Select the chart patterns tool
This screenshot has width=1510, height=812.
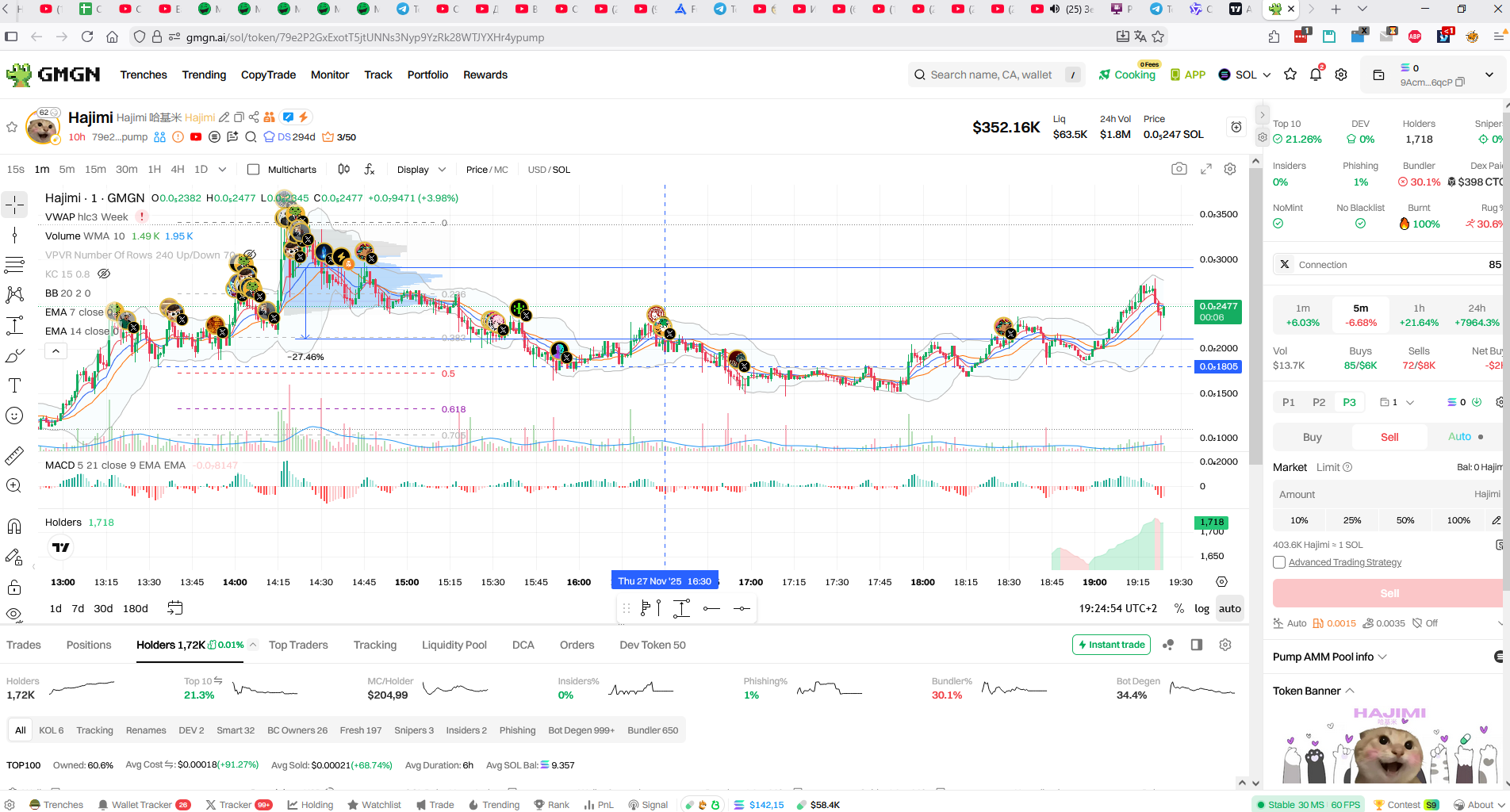[x=14, y=295]
